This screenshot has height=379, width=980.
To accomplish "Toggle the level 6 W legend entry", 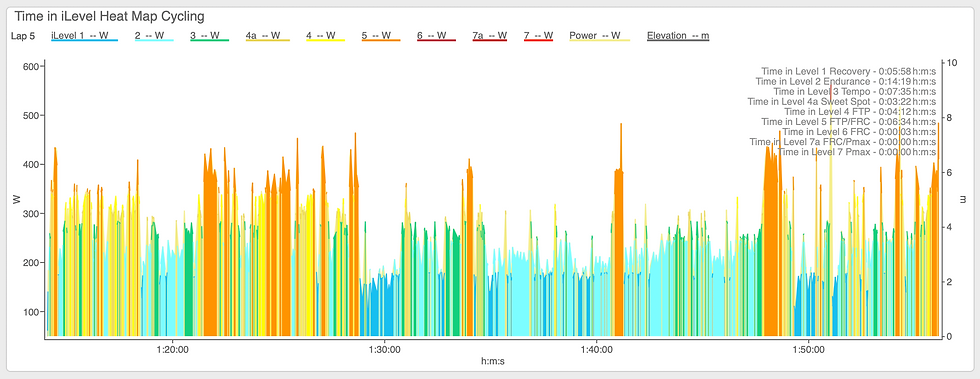I will click(x=436, y=36).
